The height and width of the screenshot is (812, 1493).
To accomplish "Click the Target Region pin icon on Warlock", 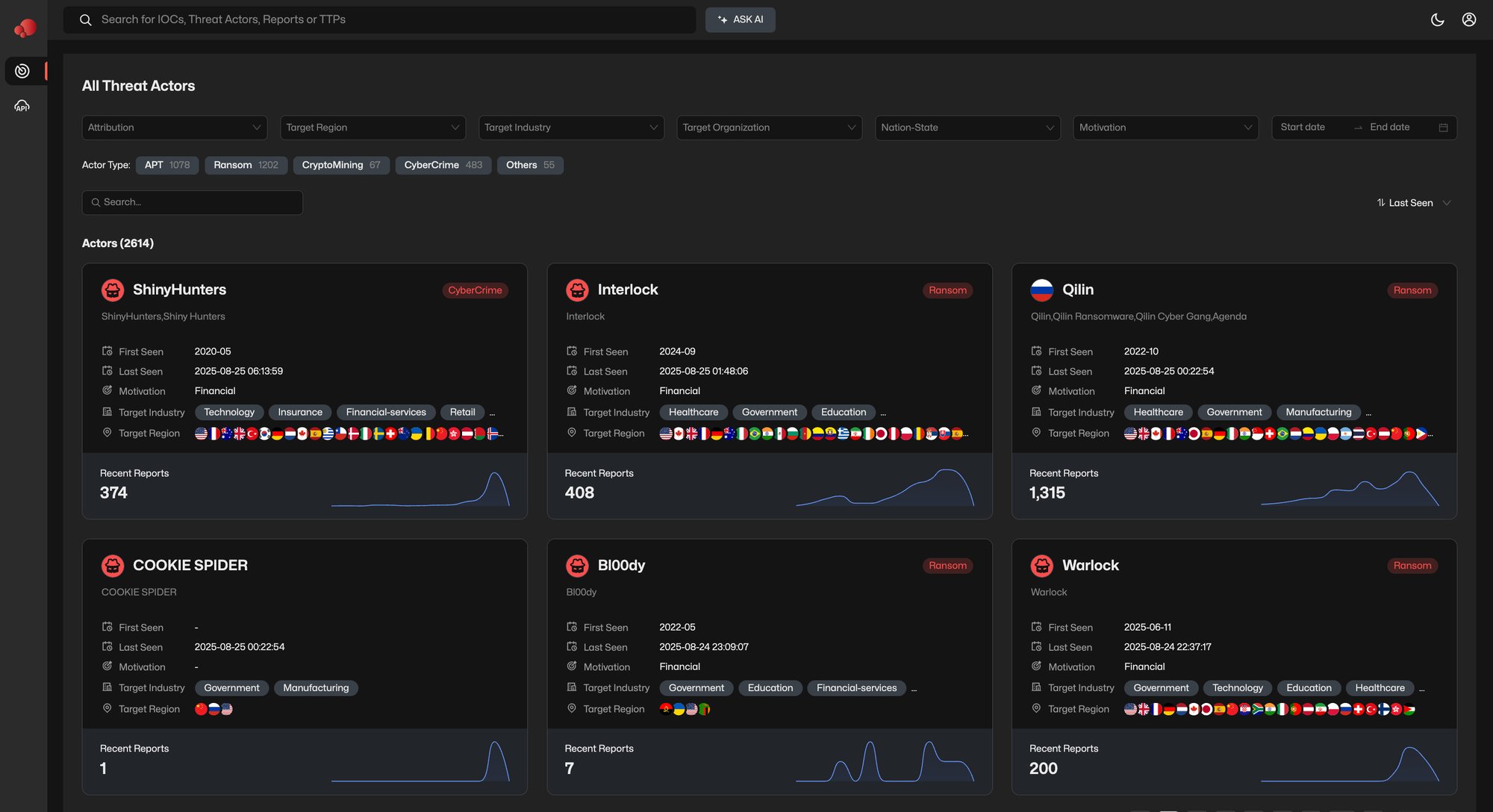I will pyautogui.click(x=1037, y=708).
